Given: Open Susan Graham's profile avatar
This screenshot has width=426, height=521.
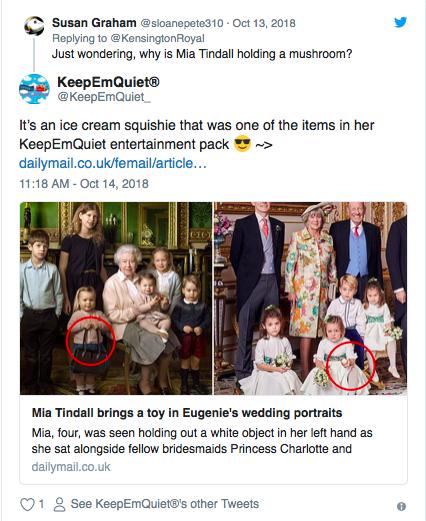Looking at the screenshot, I should [34, 26].
